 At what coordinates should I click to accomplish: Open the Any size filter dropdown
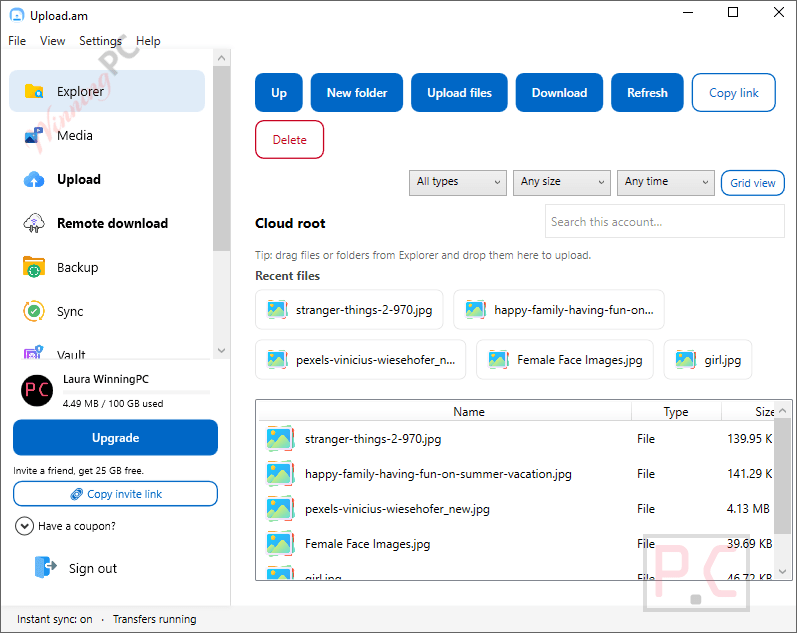(562, 183)
